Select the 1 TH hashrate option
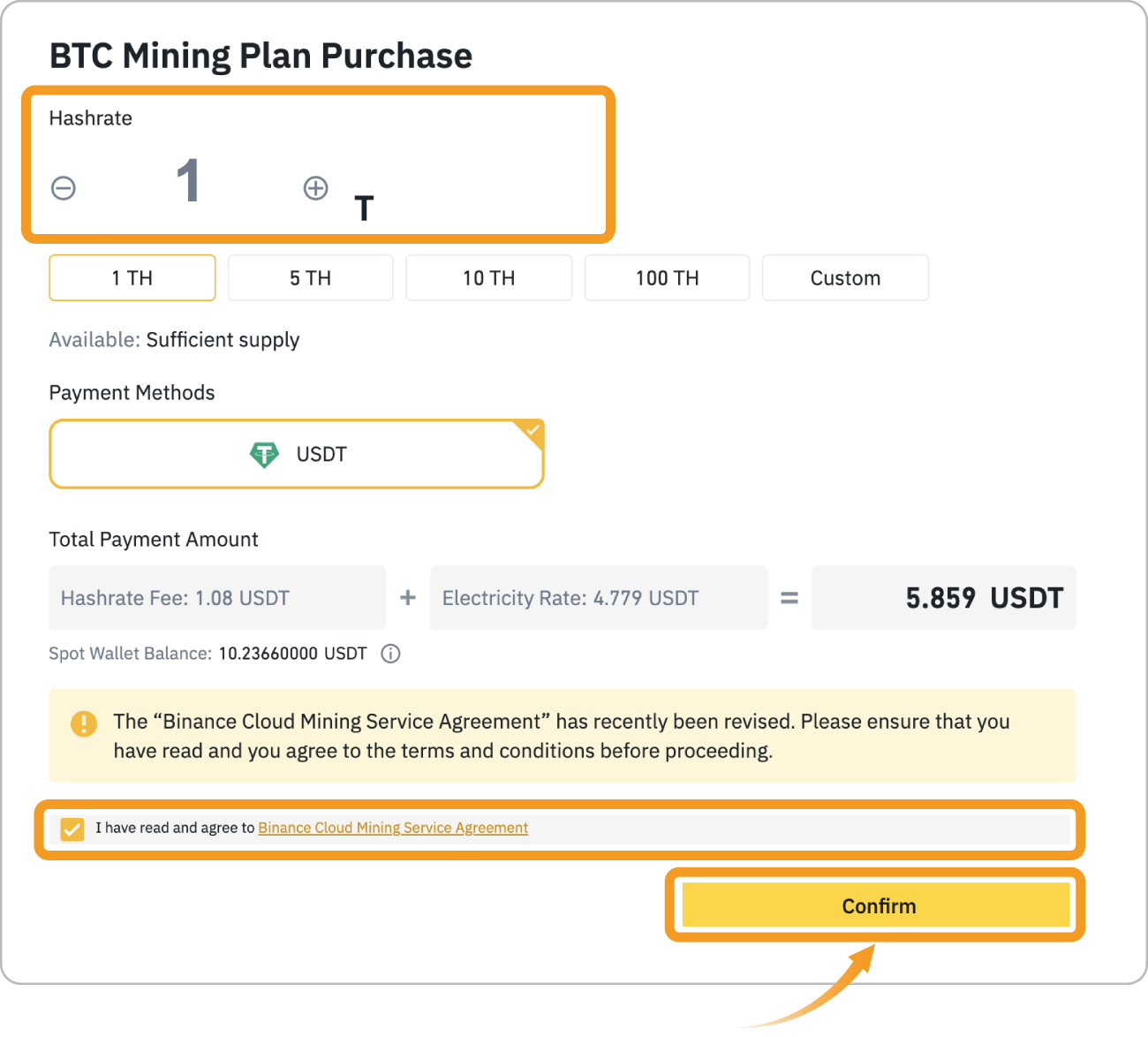The width and height of the screenshot is (1148, 1037). click(132, 278)
